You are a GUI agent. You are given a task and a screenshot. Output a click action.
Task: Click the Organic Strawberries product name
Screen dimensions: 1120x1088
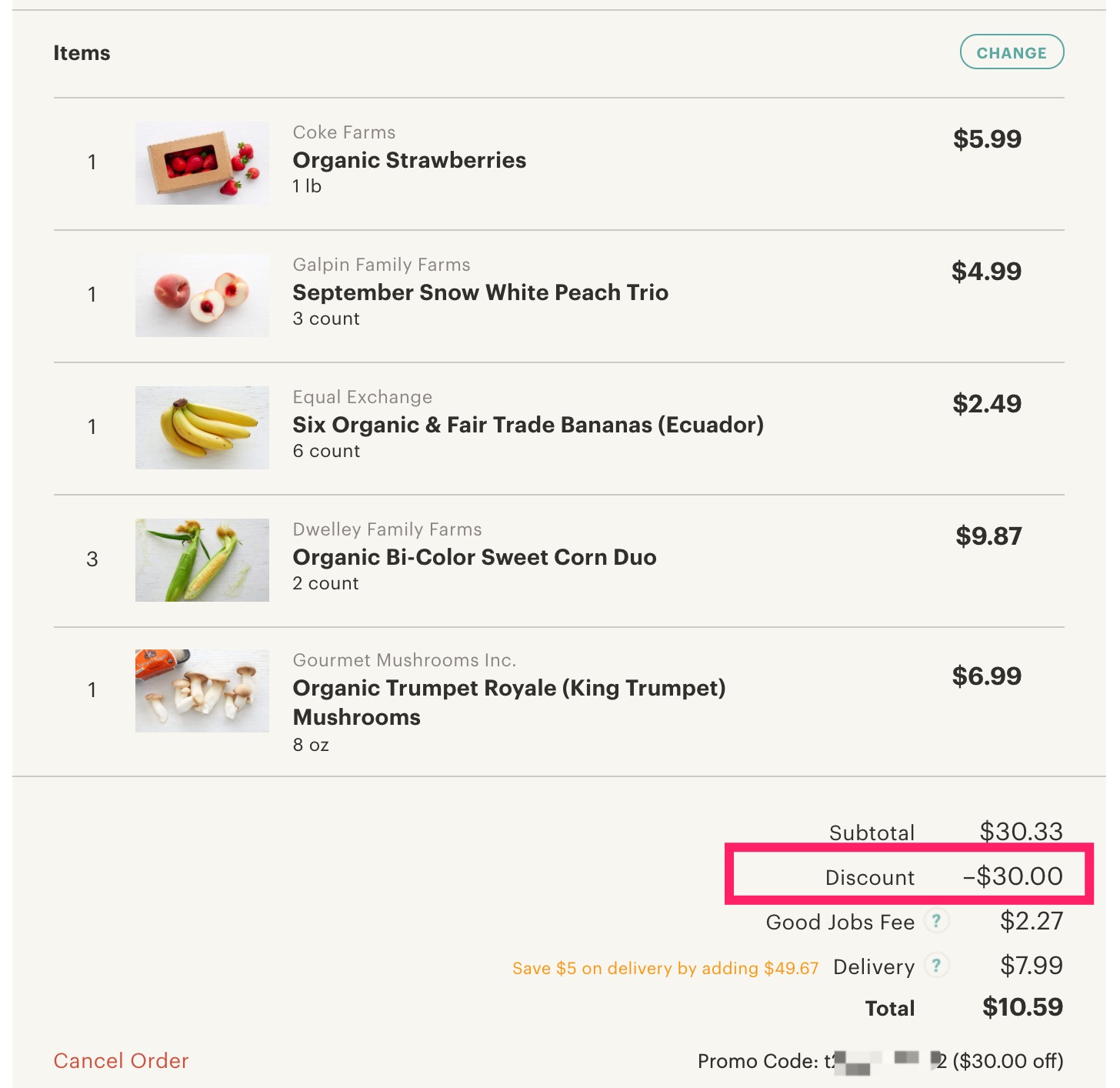[409, 160]
